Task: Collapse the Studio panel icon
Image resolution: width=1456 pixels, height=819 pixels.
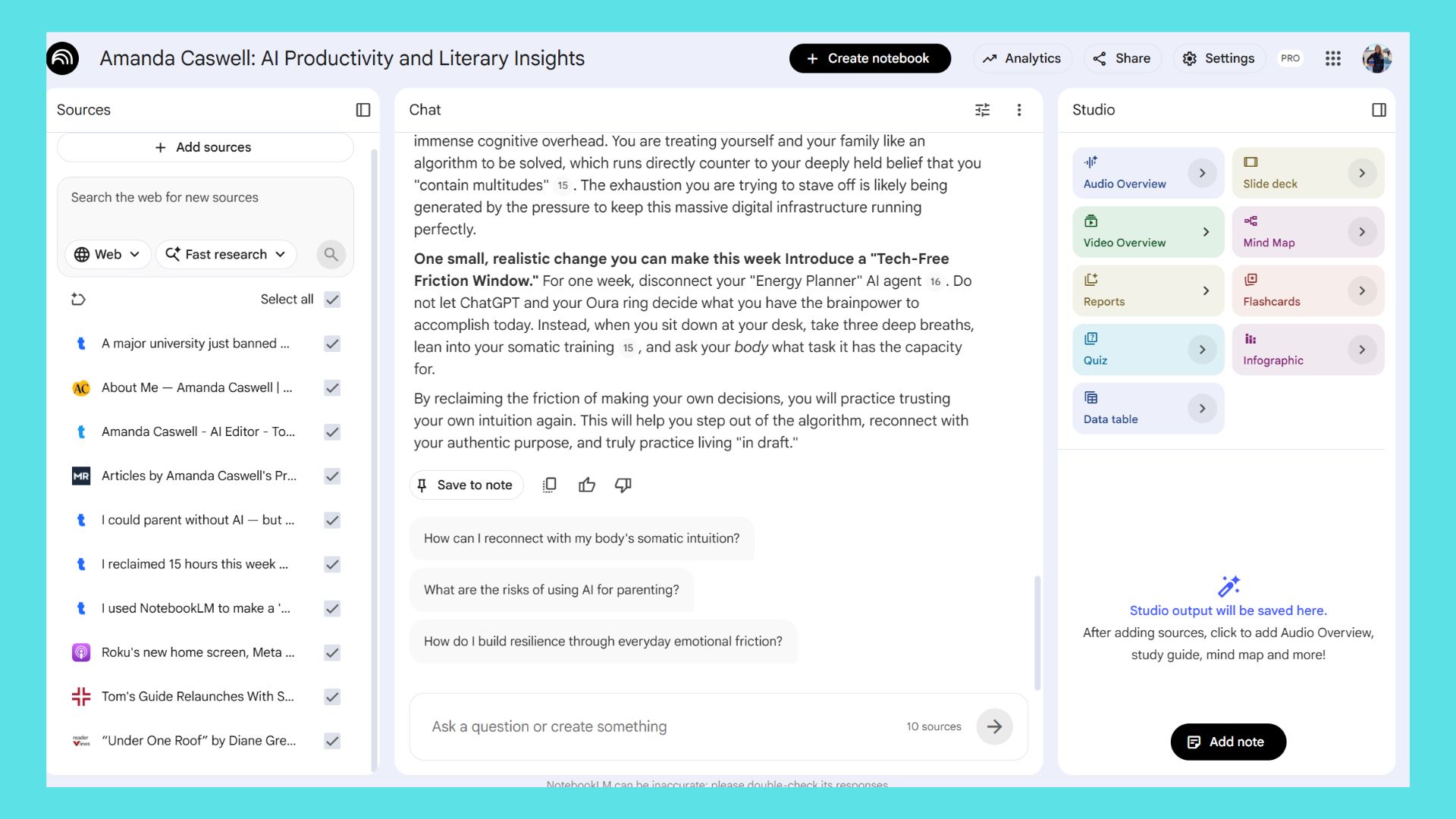Action: tap(1379, 110)
